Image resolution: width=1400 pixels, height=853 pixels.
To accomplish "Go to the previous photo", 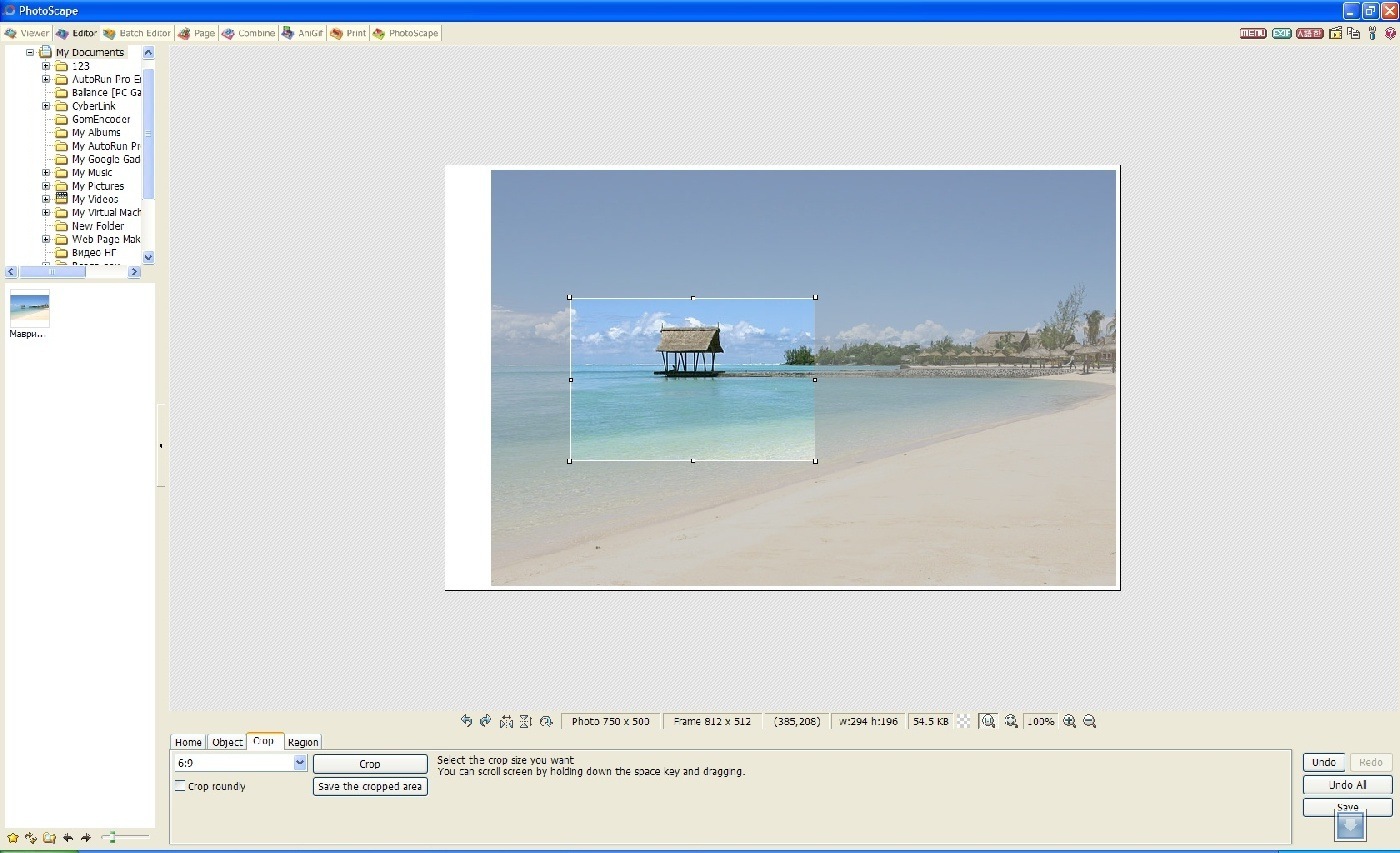I will 68,838.
